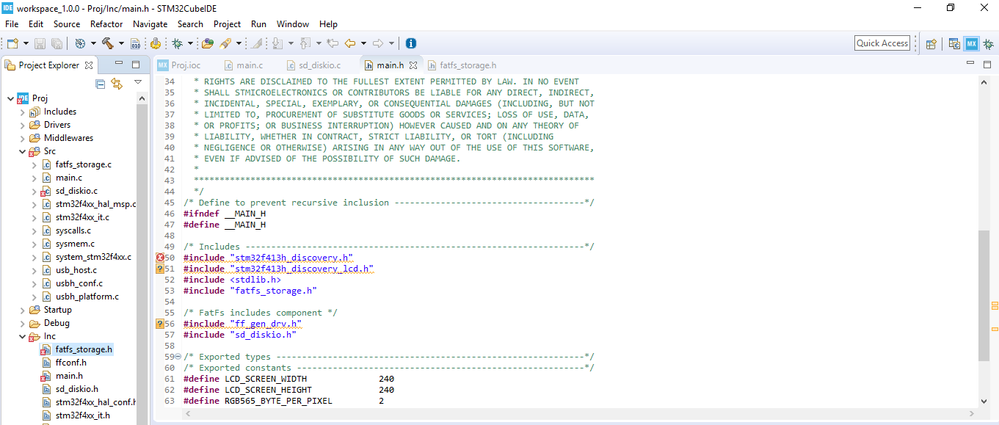Open the Window menu
This screenshot has height=425, width=999.
[x=292, y=24]
